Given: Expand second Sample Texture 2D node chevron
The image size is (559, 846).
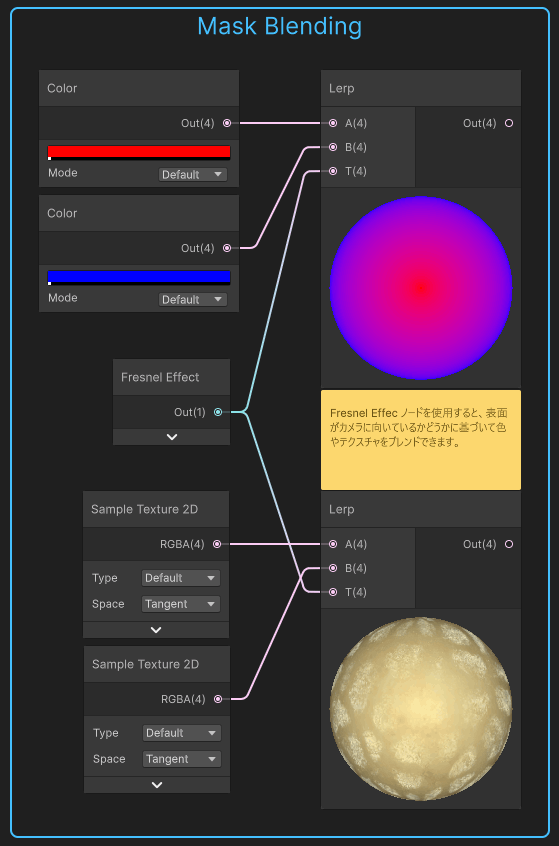Looking at the screenshot, I should pos(157,785).
